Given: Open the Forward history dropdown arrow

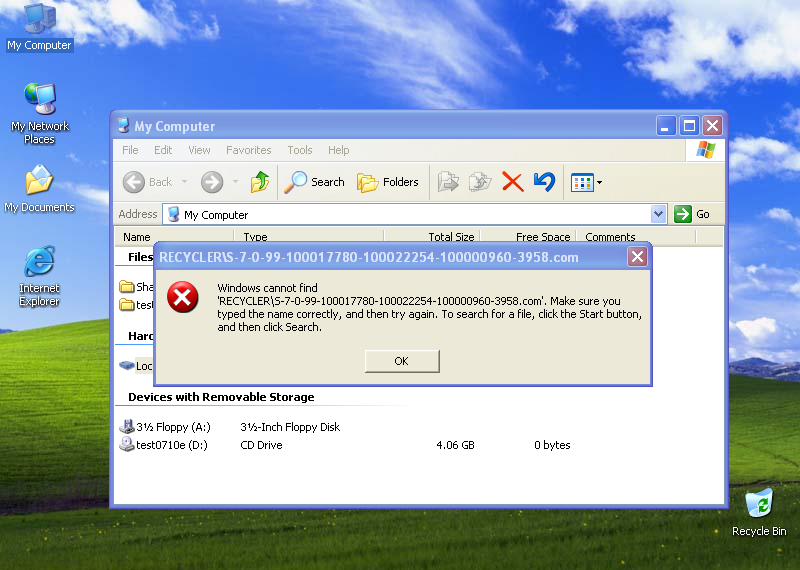Looking at the screenshot, I should pos(235,182).
